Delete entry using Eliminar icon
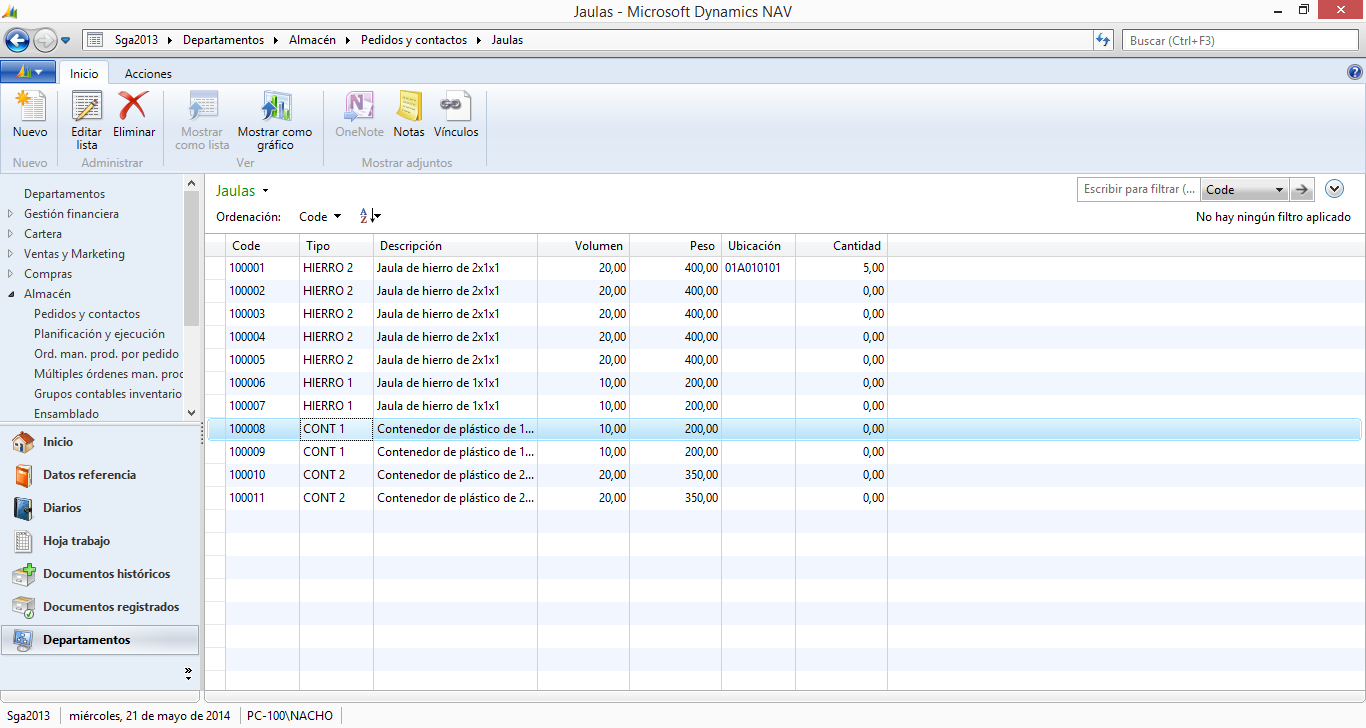Viewport: 1366px width, 728px height. (x=134, y=115)
